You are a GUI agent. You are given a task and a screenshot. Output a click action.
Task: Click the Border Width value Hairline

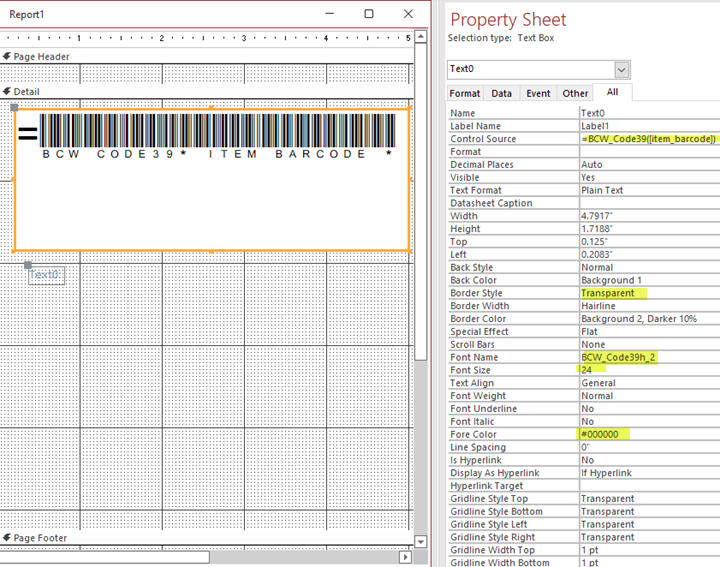650,306
